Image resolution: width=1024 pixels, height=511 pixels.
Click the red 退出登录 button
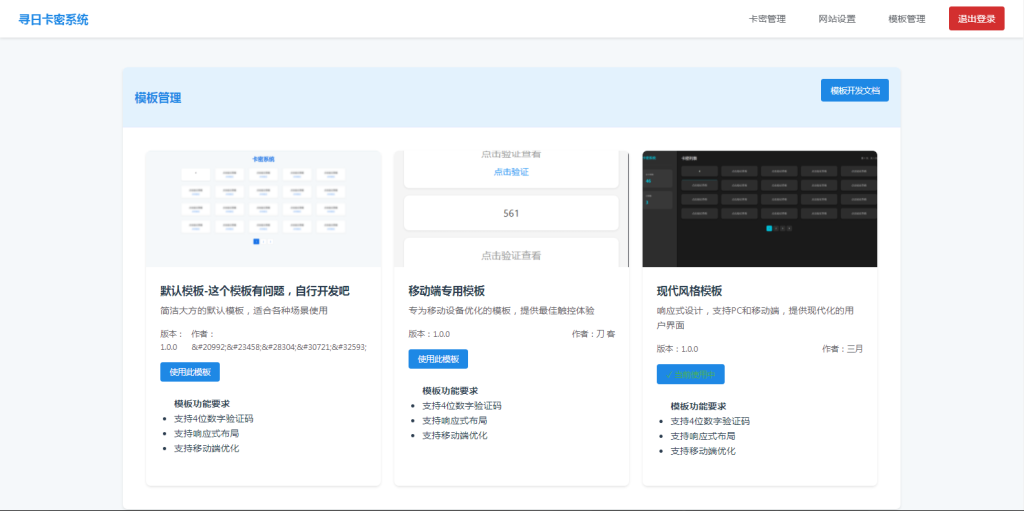click(976, 19)
